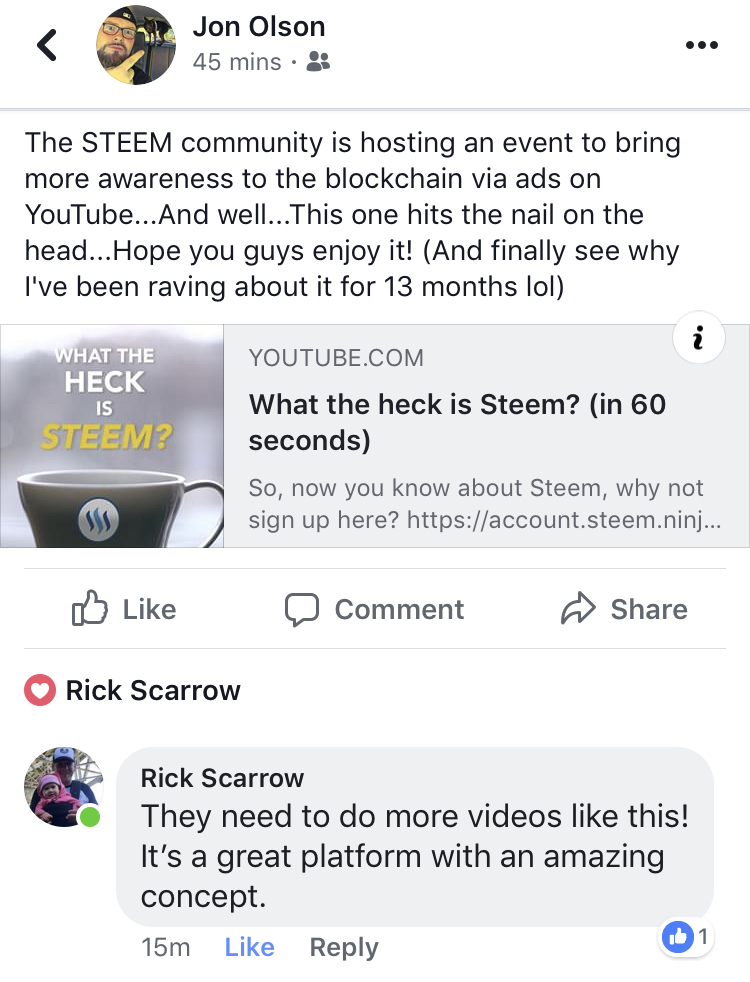Open Rick Scarrow's name in reactions
Screen dimensions: 750x982
click(x=153, y=690)
